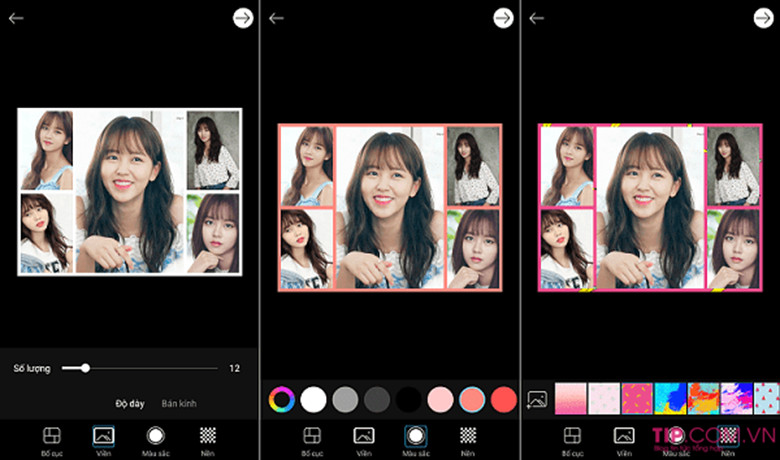This screenshot has height=460, width=780.
Task: Tap lower-right photo in pink-patterned collage
Action: pos(733,249)
